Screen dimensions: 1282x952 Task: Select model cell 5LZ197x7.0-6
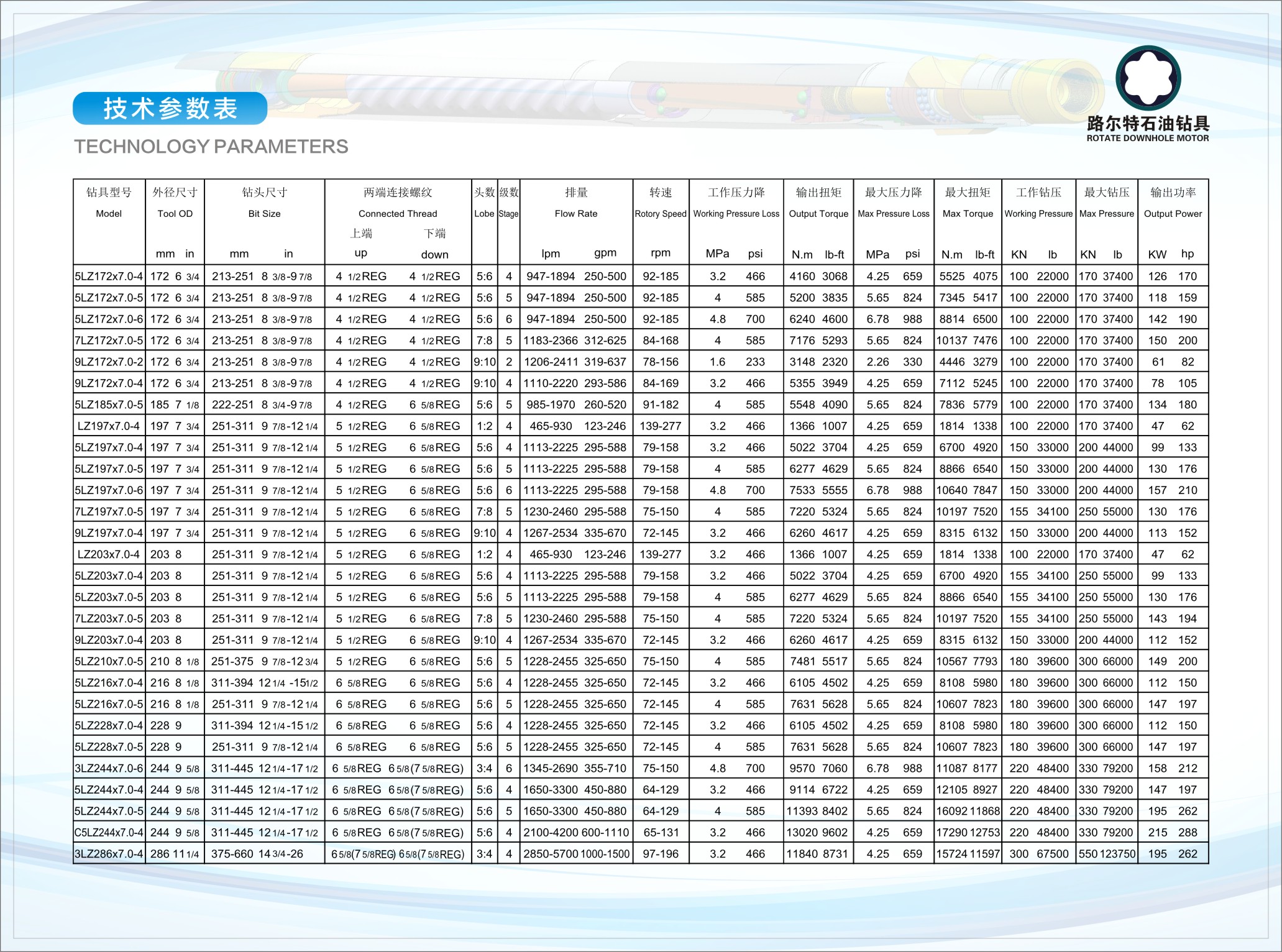point(109,490)
